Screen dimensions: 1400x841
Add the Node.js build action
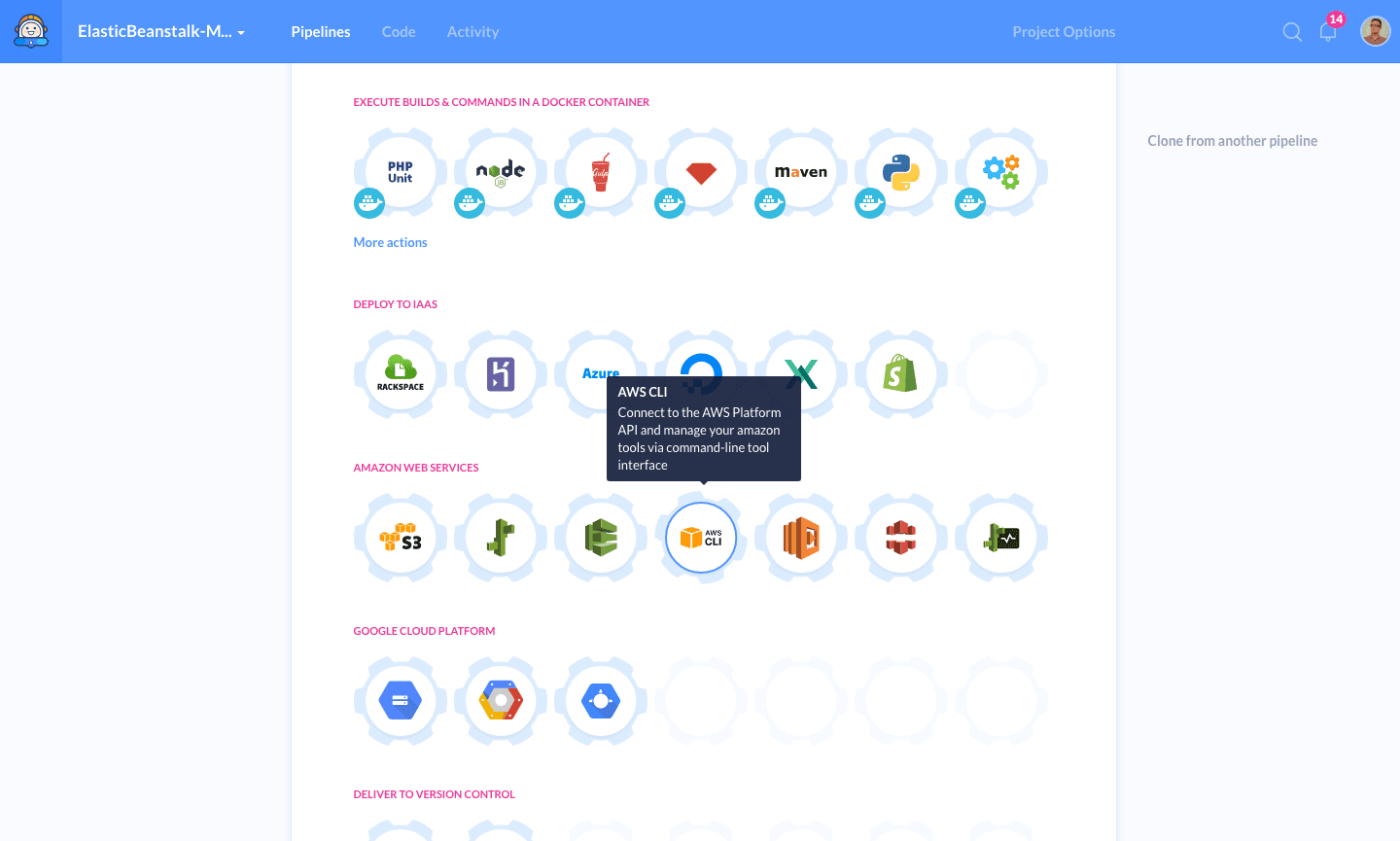(501, 172)
